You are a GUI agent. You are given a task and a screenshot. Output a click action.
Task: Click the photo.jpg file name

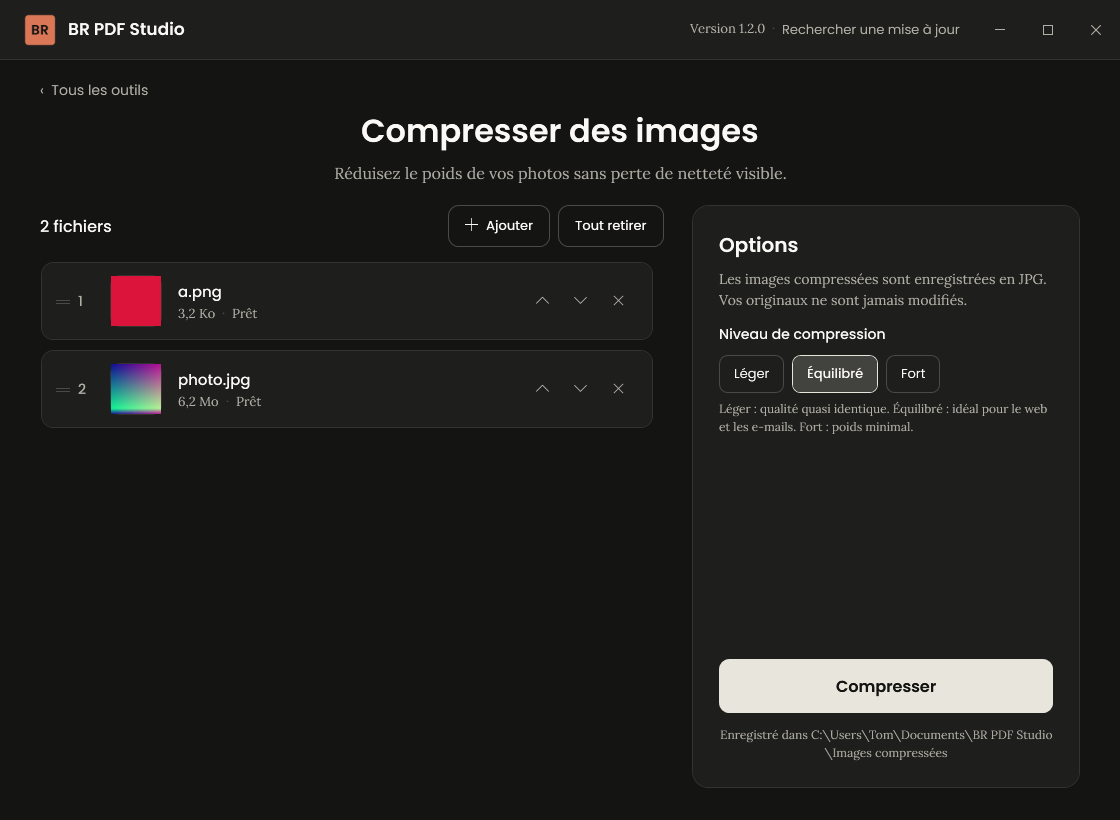pos(214,380)
